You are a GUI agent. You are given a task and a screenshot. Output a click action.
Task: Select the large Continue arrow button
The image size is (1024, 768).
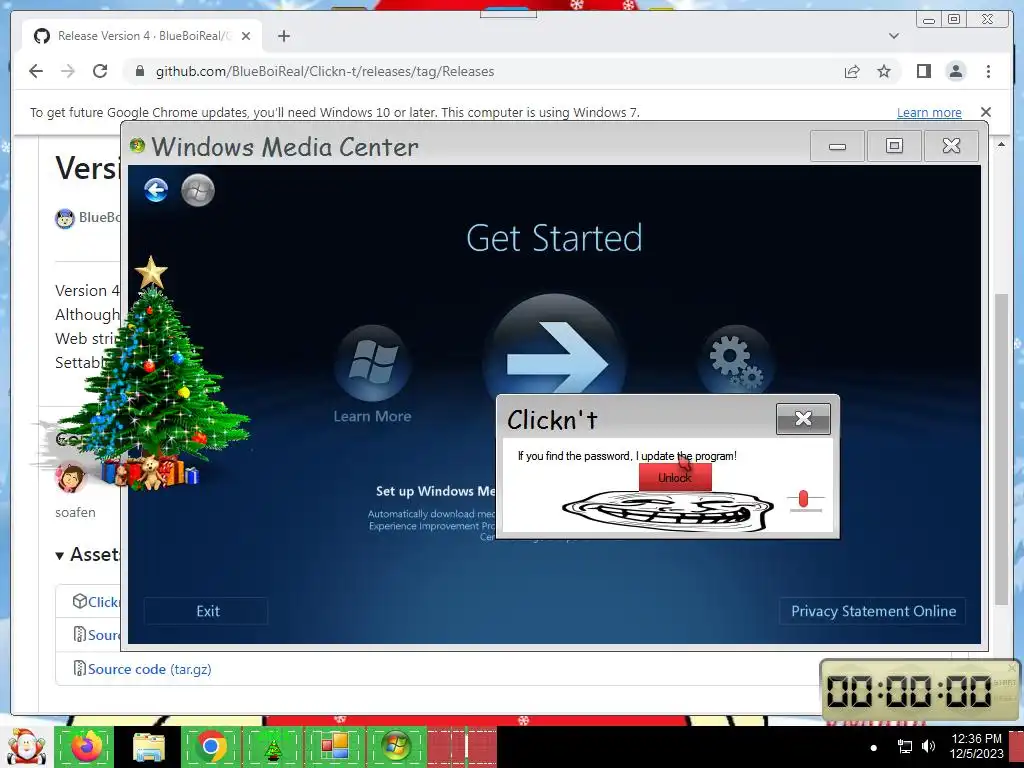(554, 345)
